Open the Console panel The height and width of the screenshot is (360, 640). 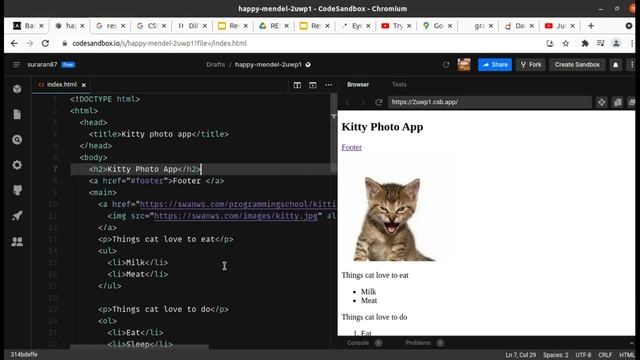pos(358,343)
